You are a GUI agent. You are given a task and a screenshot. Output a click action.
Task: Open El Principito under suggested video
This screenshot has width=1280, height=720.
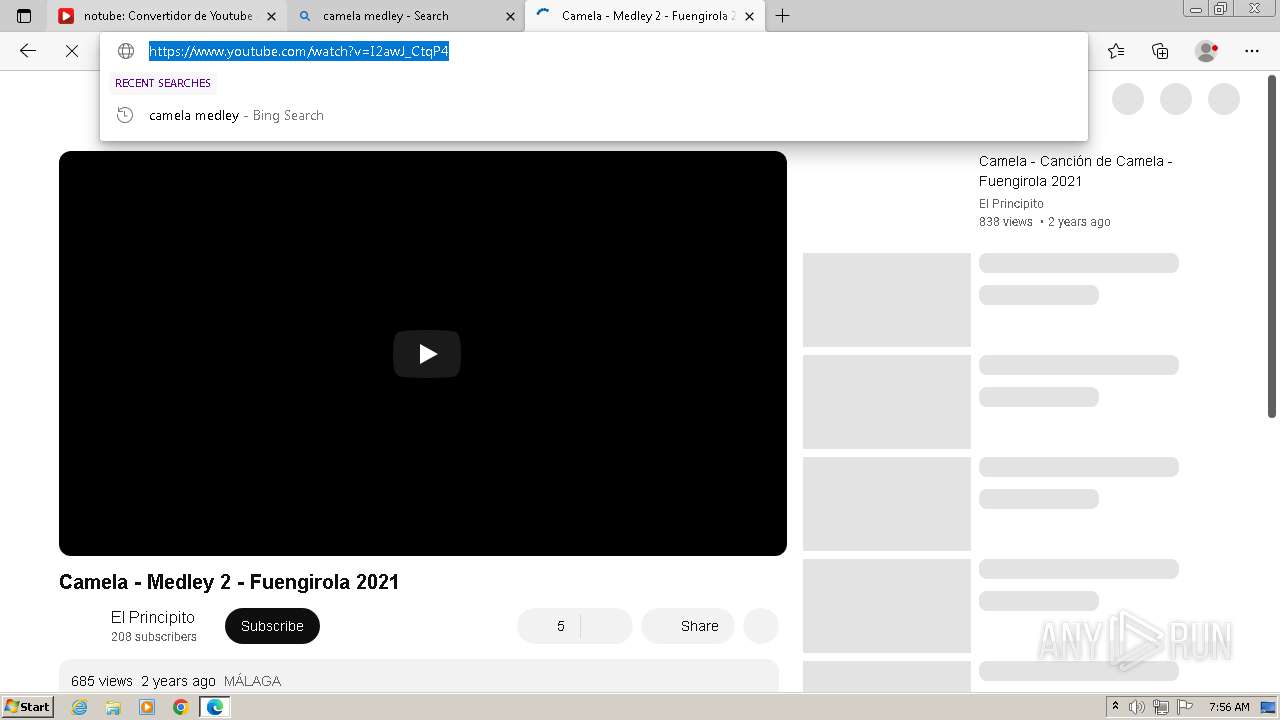(1011, 203)
